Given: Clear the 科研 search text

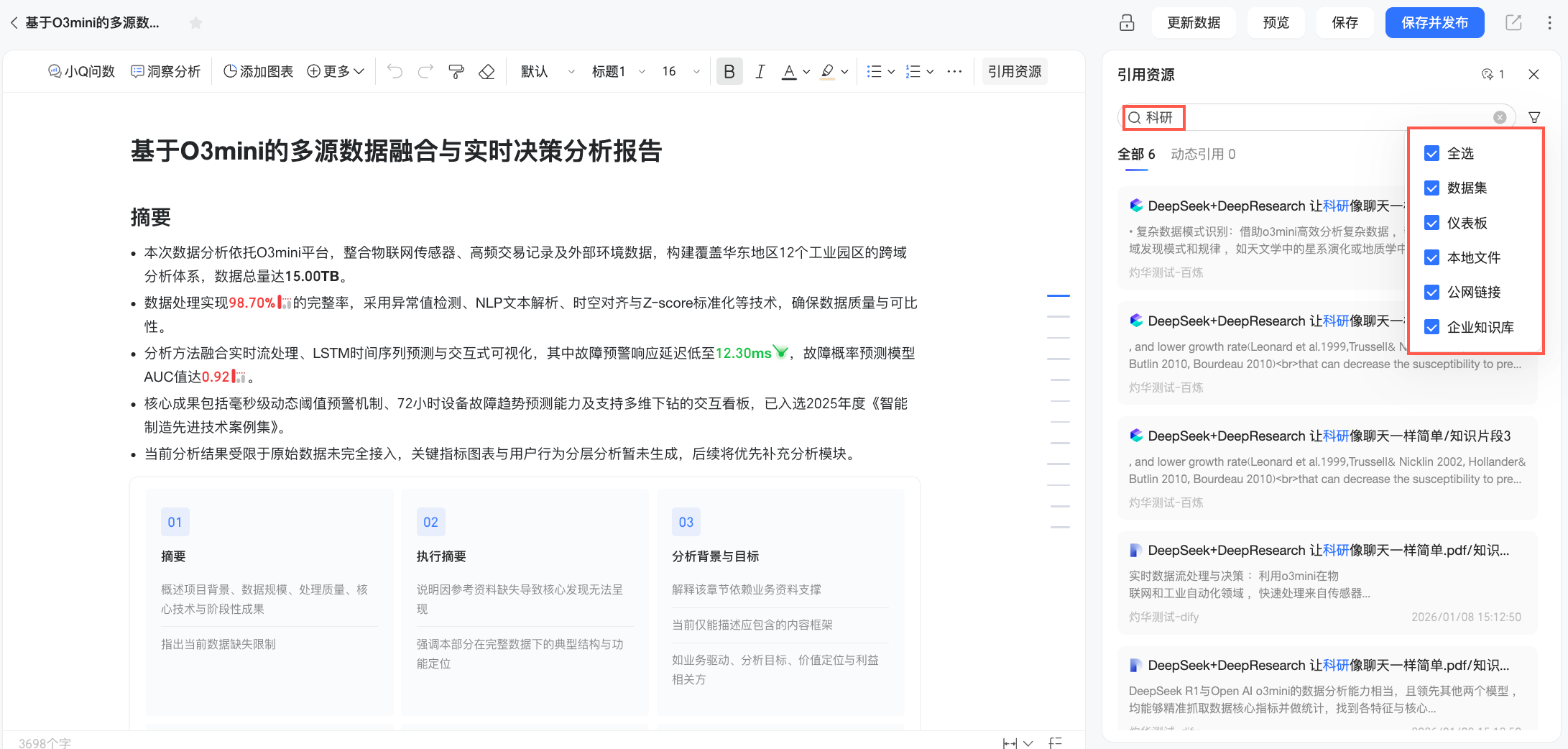Looking at the screenshot, I should tap(1500, 117).
